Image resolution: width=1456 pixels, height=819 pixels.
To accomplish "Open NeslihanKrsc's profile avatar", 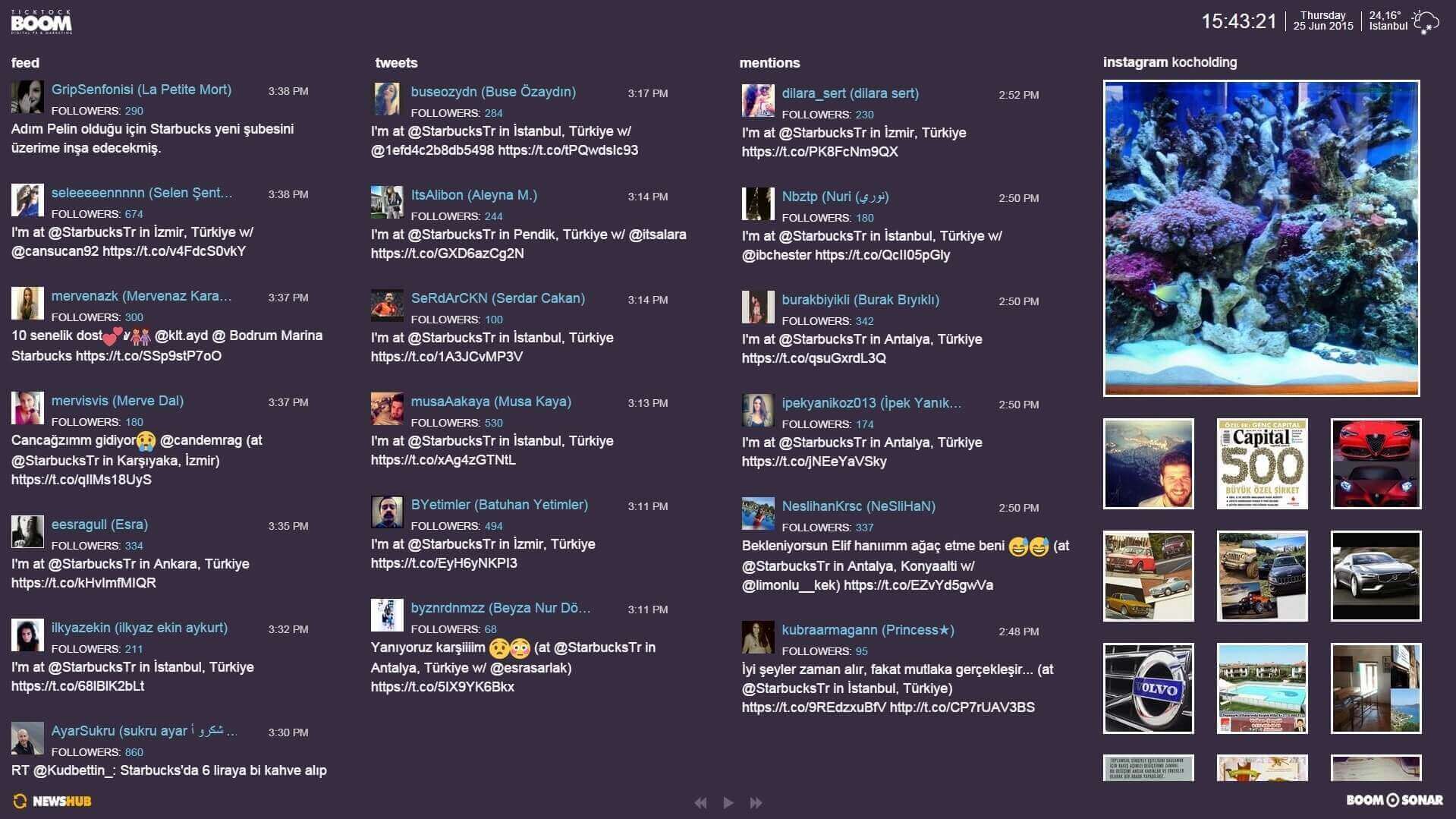I will click(x=758, y=515).
